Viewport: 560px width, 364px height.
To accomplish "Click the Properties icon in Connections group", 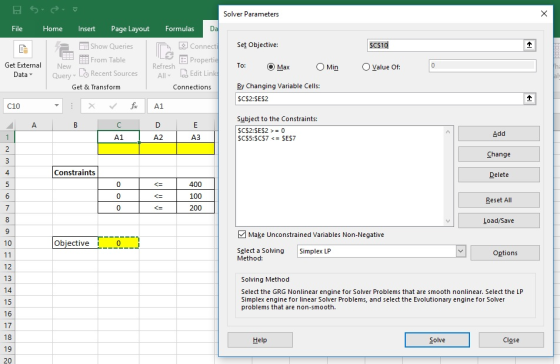I will [183, 60].
